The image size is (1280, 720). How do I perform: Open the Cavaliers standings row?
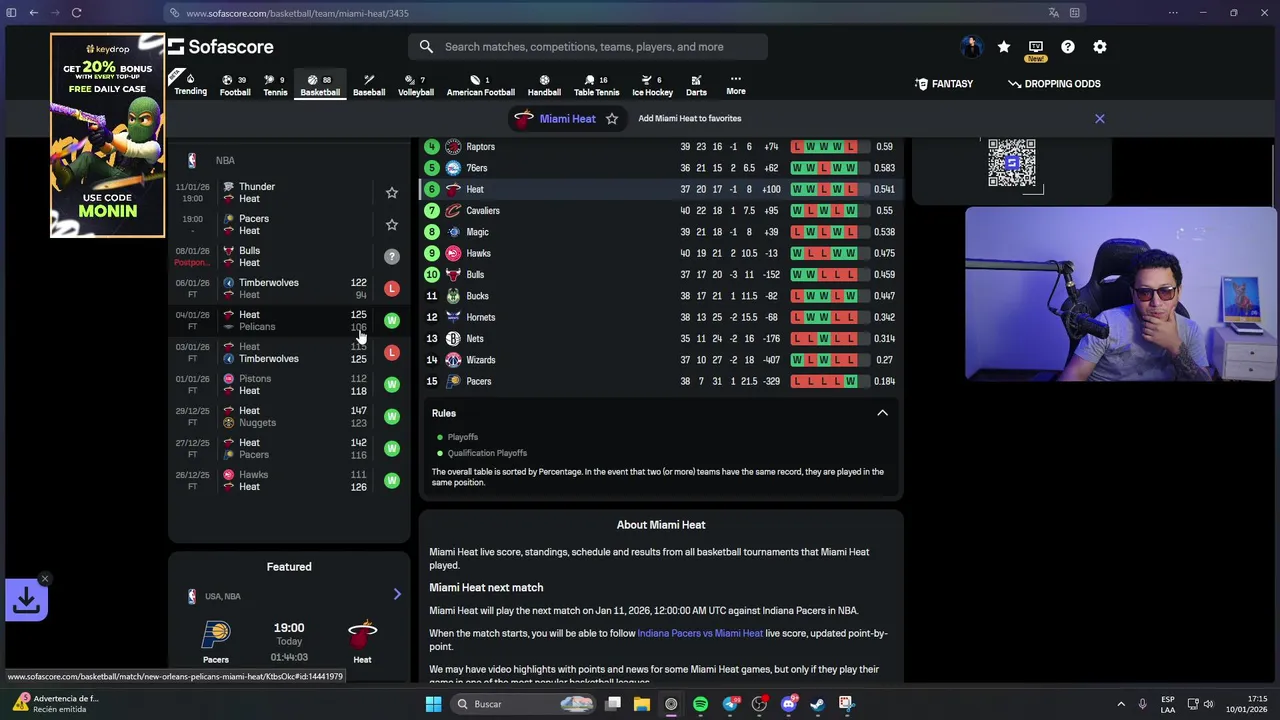660,210
